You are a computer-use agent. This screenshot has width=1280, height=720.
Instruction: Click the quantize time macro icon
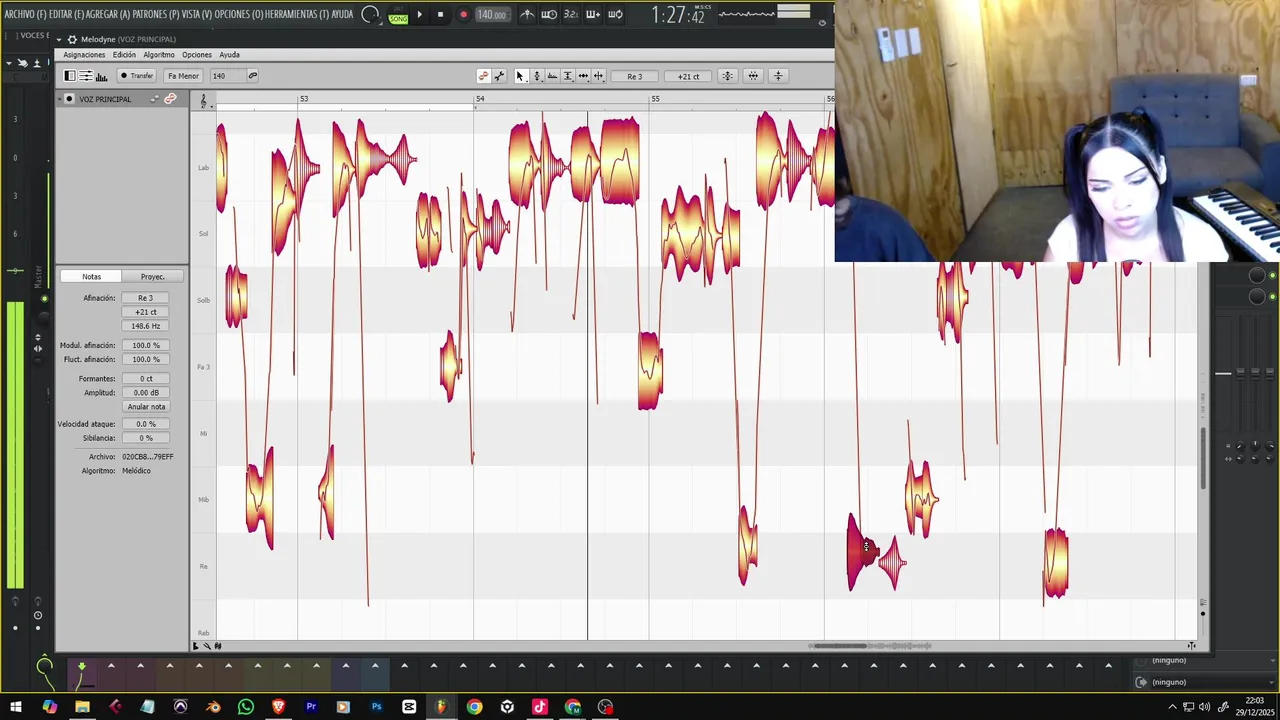(753, 76)
